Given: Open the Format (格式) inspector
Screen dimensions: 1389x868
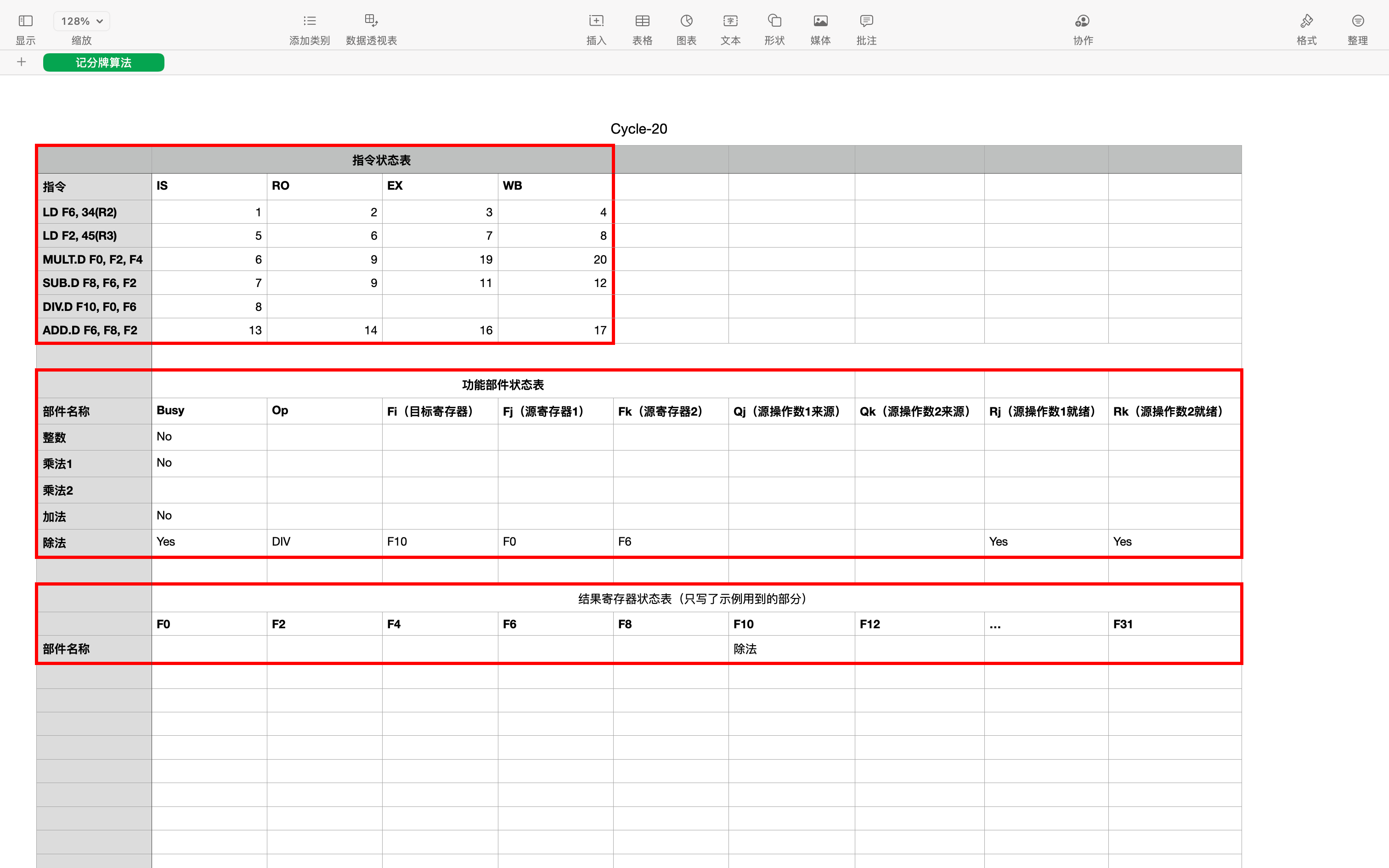Looking at the screenshot, I should (1306, 21).
